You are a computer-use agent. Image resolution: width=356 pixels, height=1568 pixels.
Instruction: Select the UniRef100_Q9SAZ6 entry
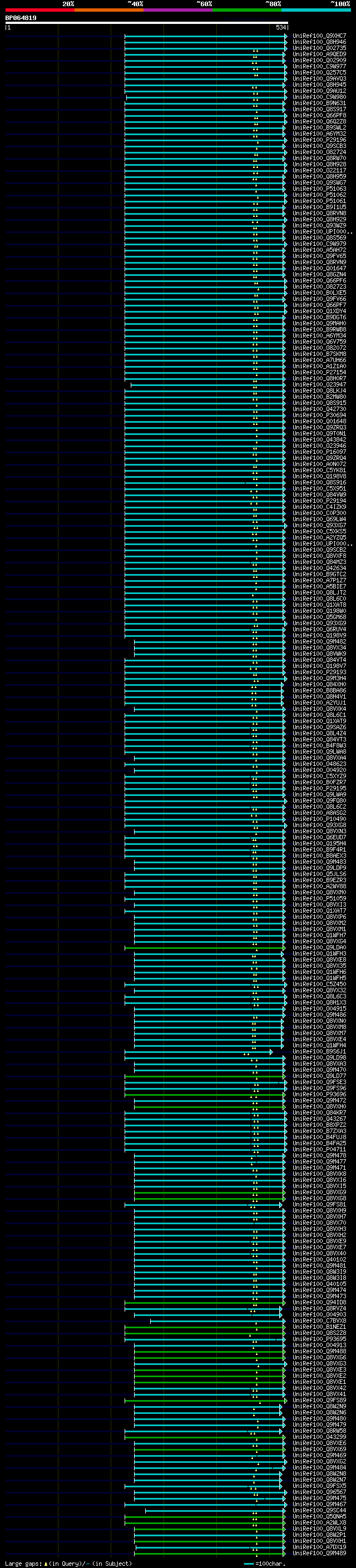[x=319, y=728]
